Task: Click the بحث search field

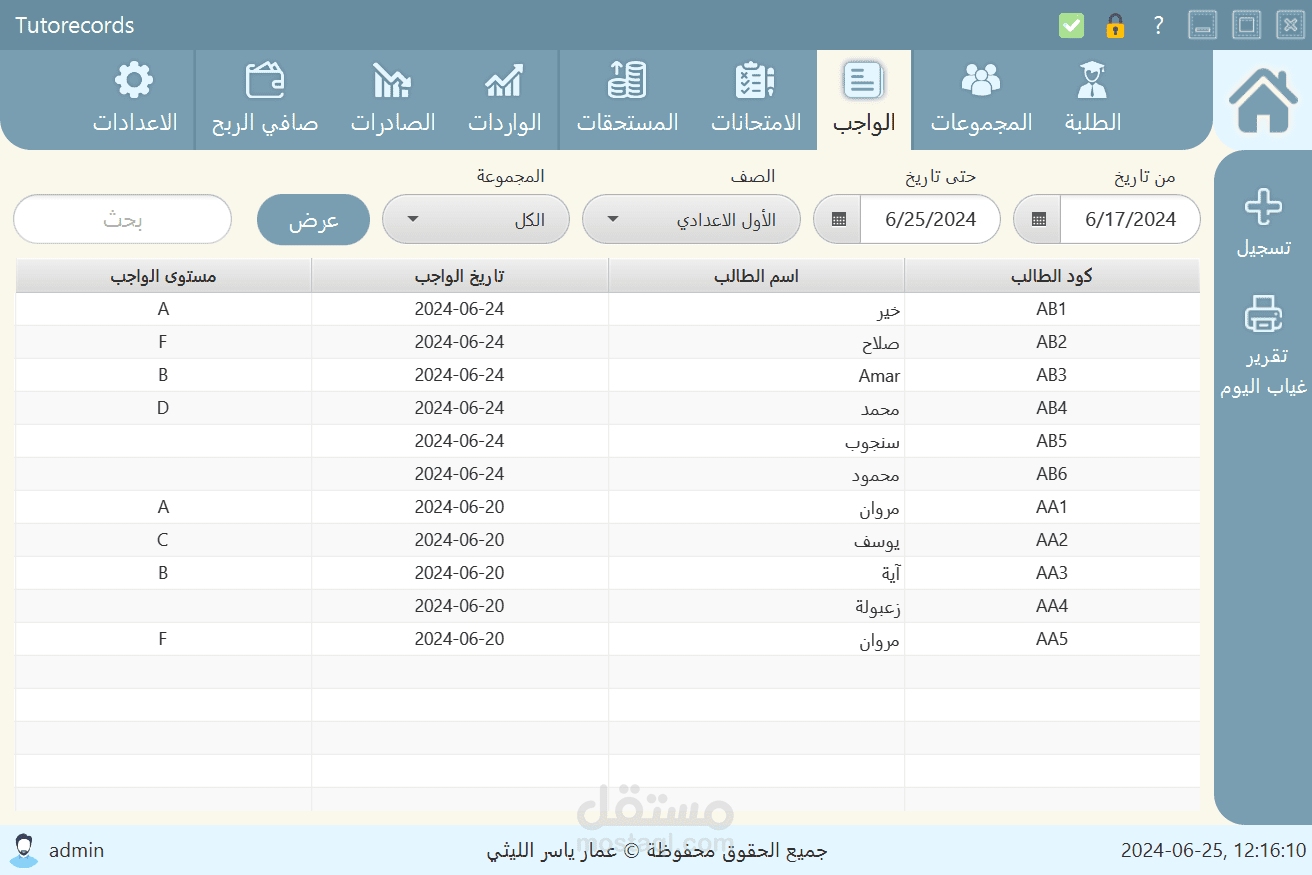Action: [123, 219]
